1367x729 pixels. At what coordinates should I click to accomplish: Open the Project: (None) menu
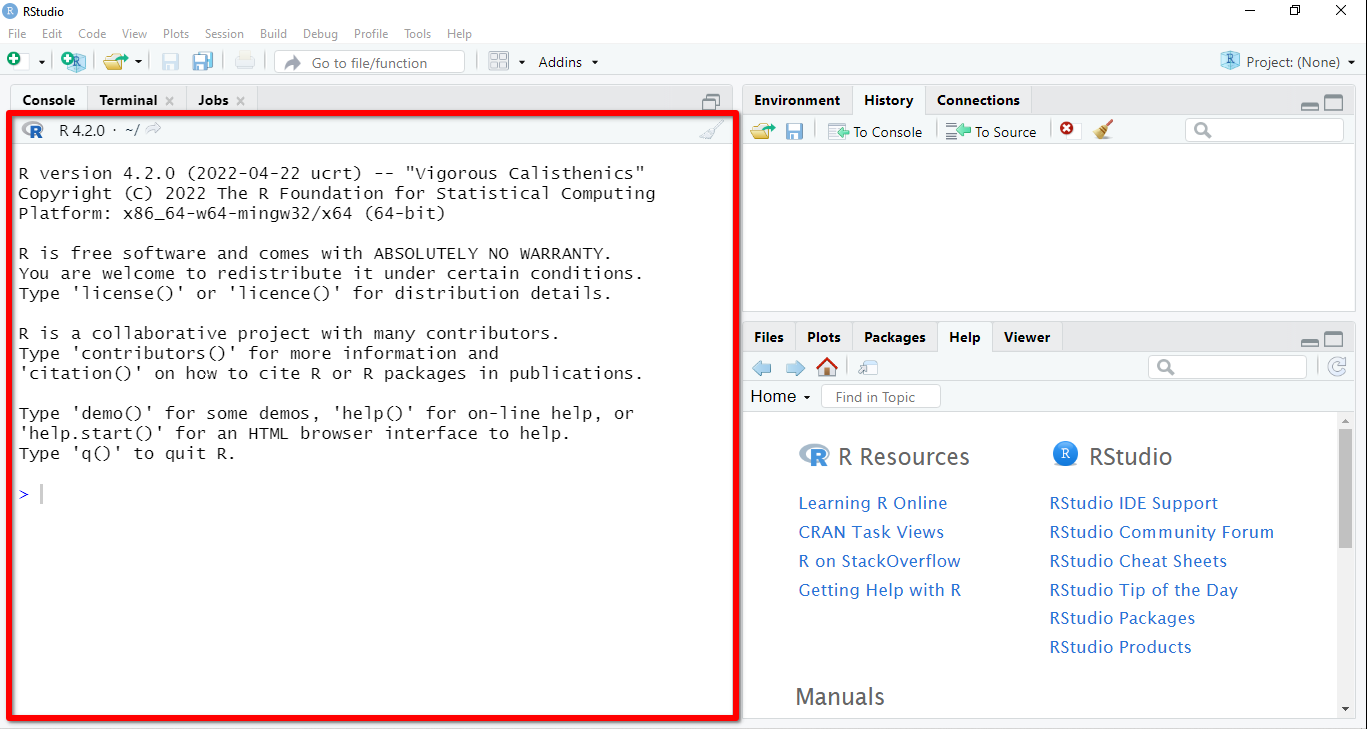(1288, 62)
